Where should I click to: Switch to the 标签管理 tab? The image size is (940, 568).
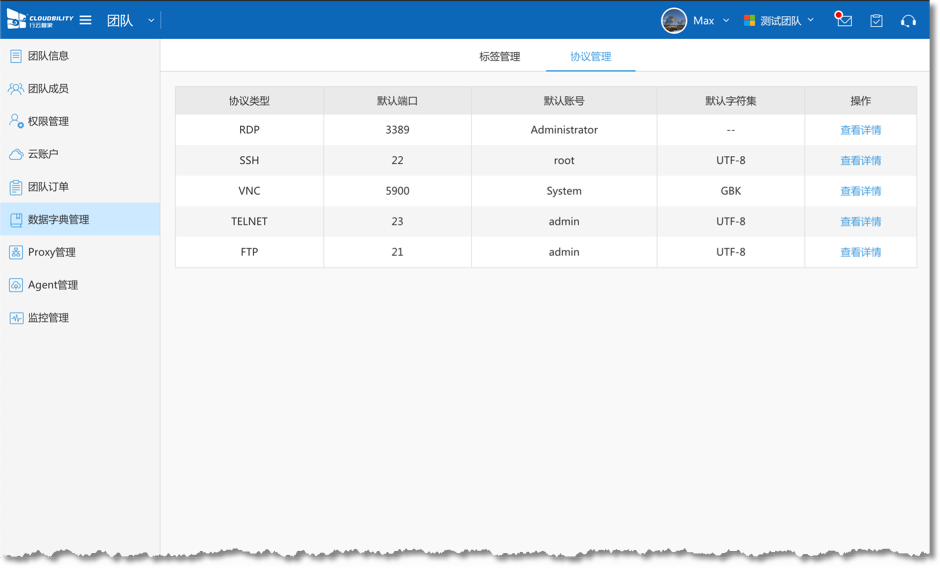pyautogui.click(x=499, y=57)
